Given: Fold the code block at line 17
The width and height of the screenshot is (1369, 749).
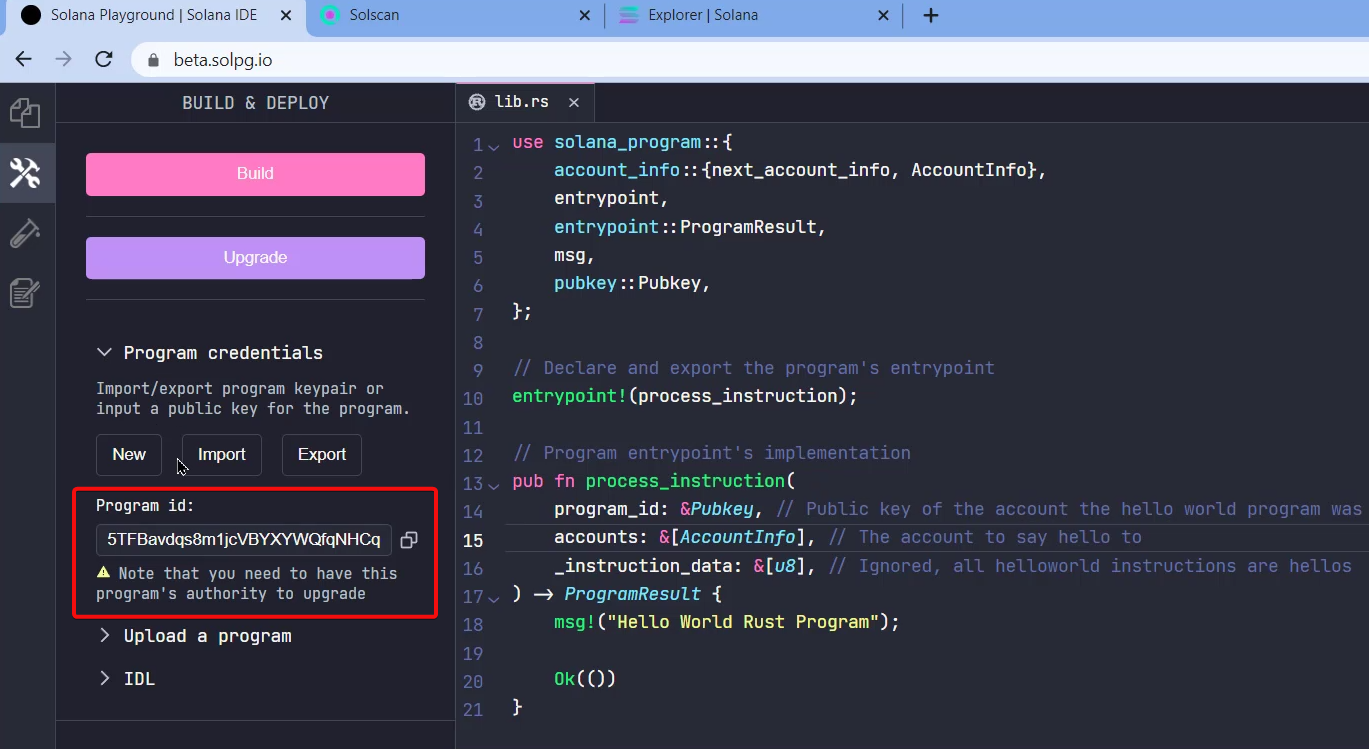Looking at the screenshot, I should 494,598.
